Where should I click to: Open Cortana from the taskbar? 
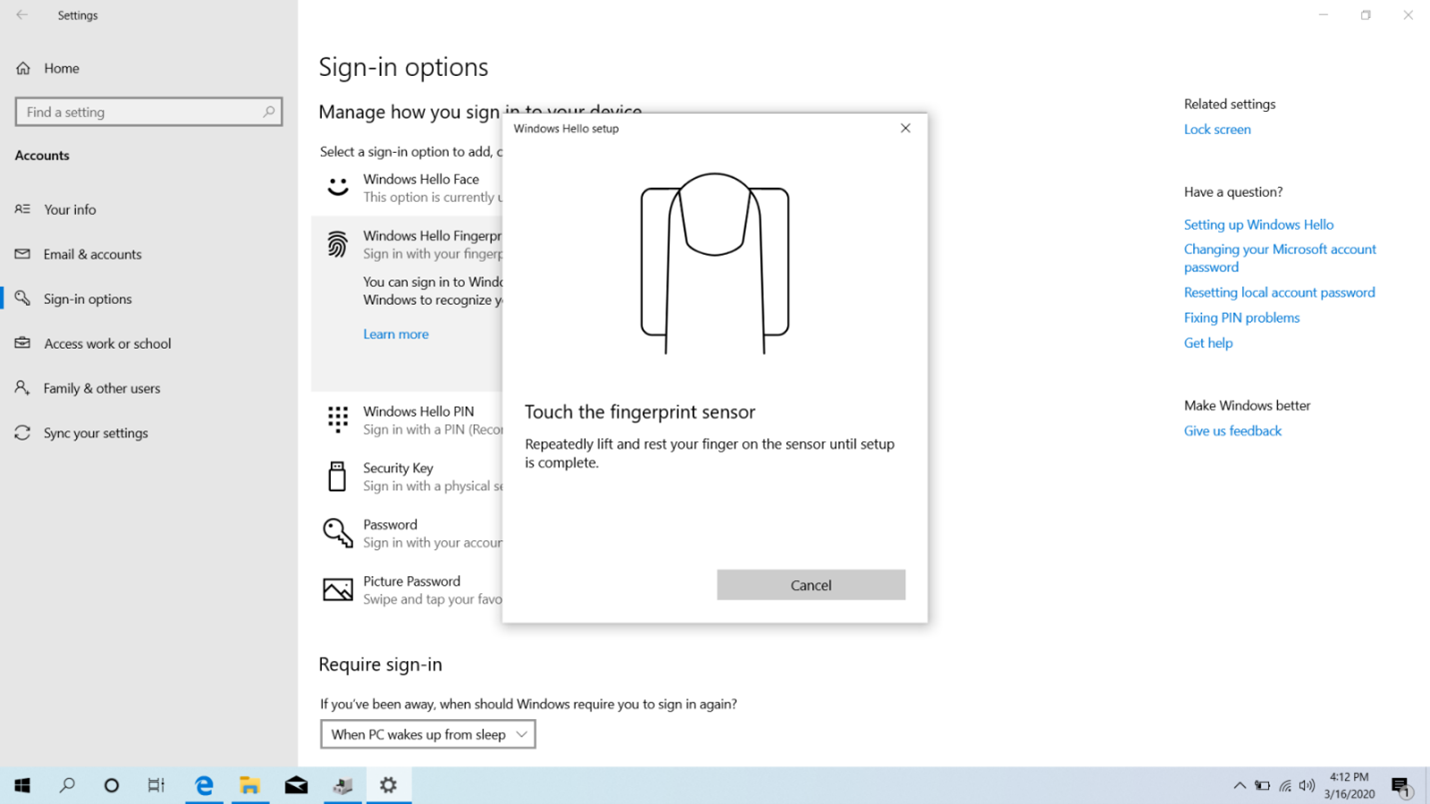111,786
